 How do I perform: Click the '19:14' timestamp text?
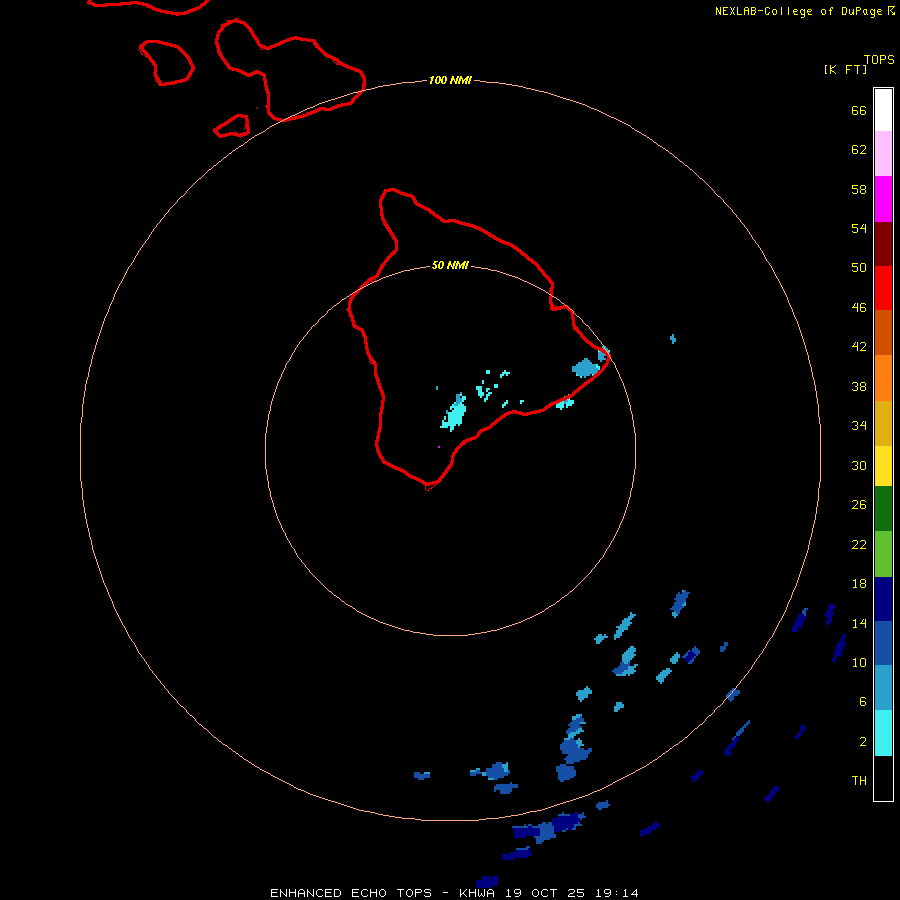[x=617, y=893]
